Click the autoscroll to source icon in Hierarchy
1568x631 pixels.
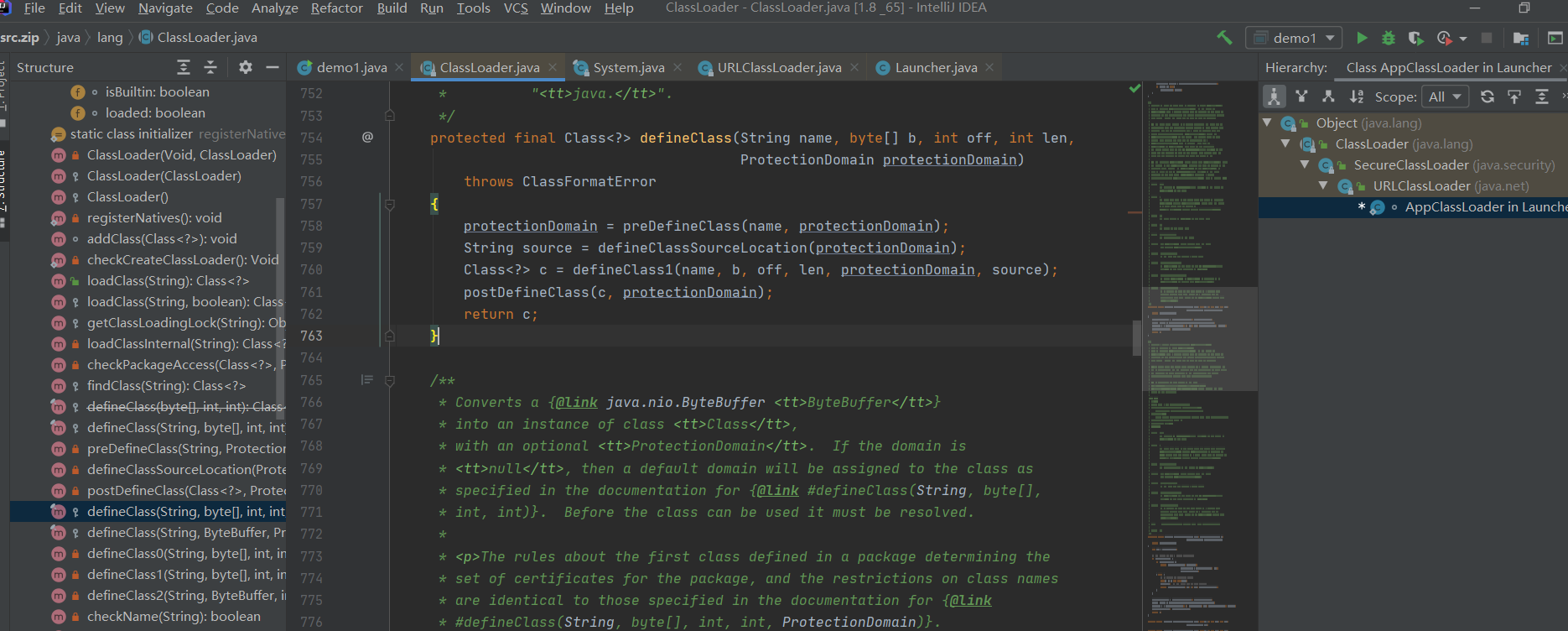tap(1514, 96)
